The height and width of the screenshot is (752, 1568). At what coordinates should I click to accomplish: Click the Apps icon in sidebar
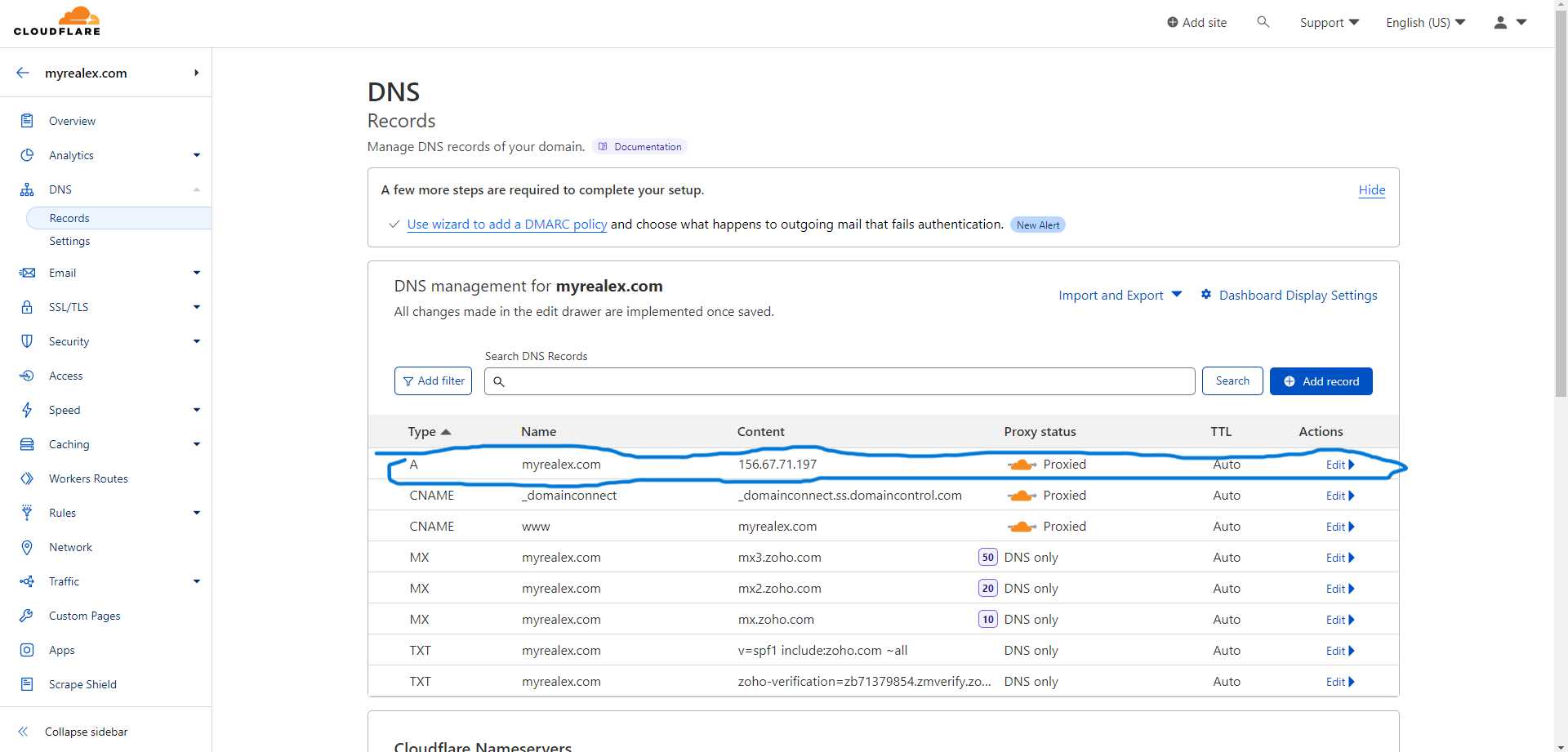click(27, 650)
